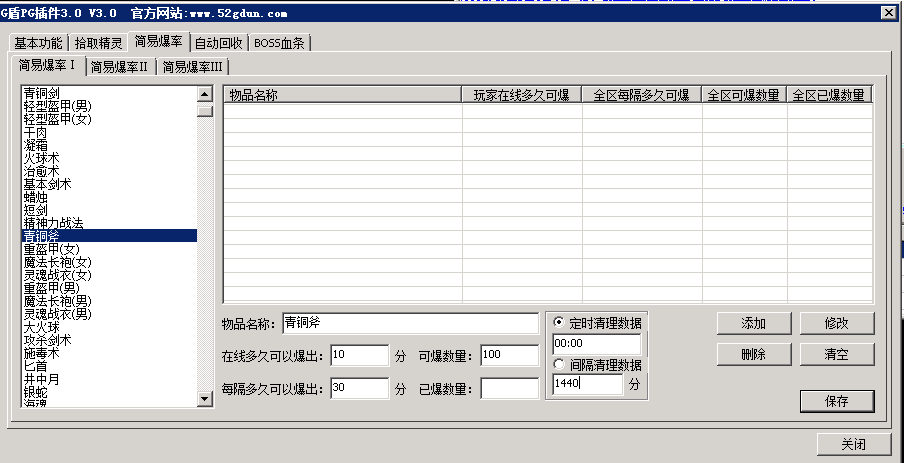904x463 pixels.
Task: Select the 间隔清理数据 radio option
Action: [597, 365]
